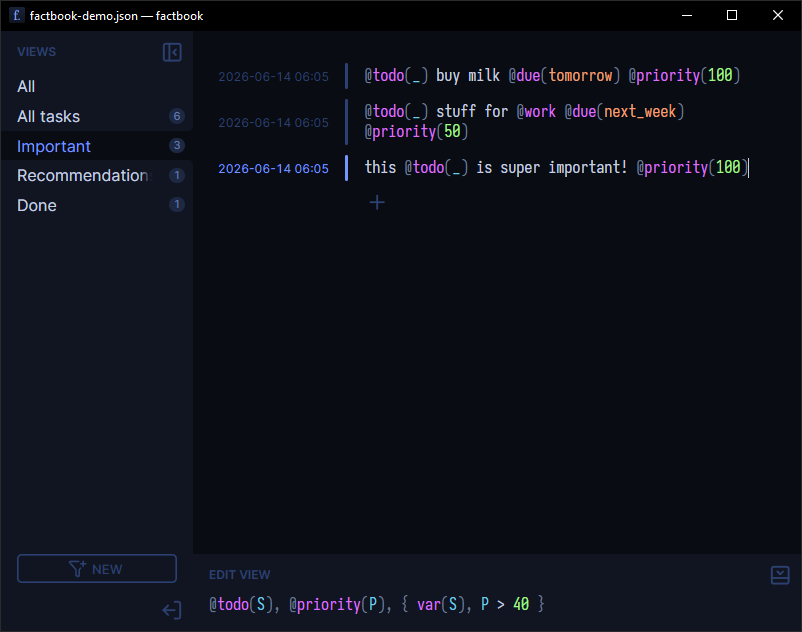Click the Important count badge 3
This screenshot has height=632, width=802.
176,146
